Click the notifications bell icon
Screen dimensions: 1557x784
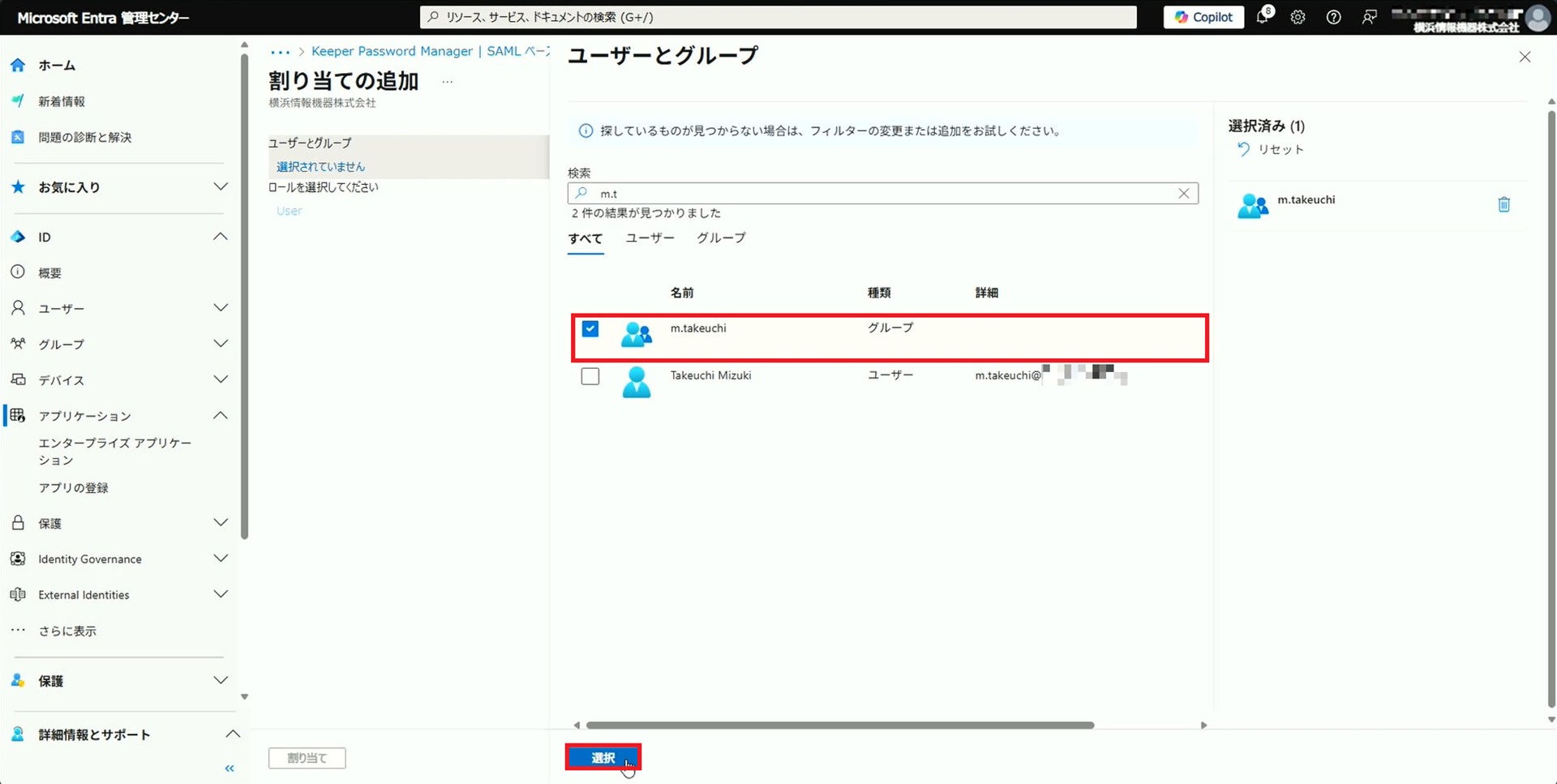point(1263,17)
